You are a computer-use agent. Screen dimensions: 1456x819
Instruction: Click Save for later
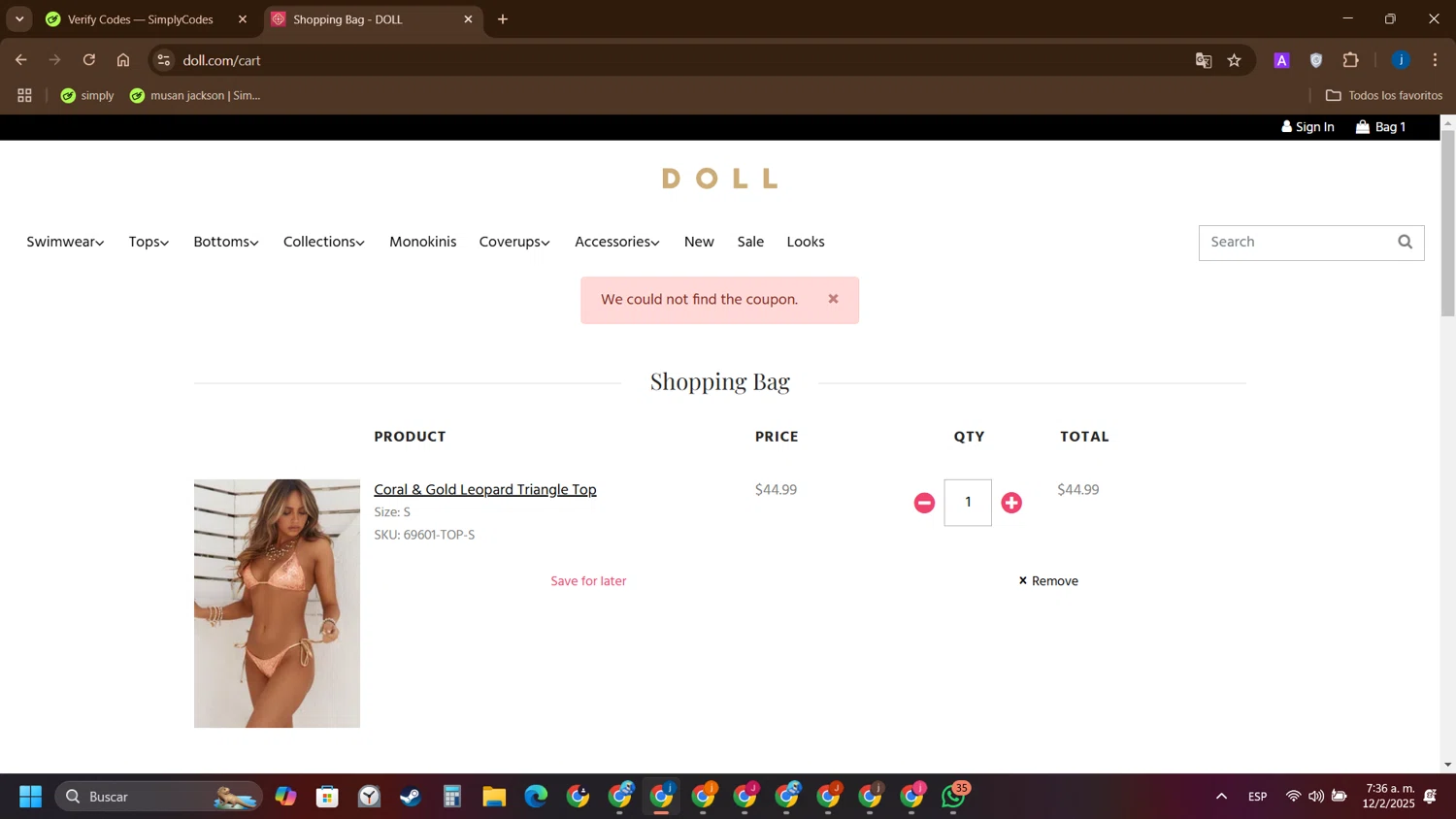tap(588, 580)
